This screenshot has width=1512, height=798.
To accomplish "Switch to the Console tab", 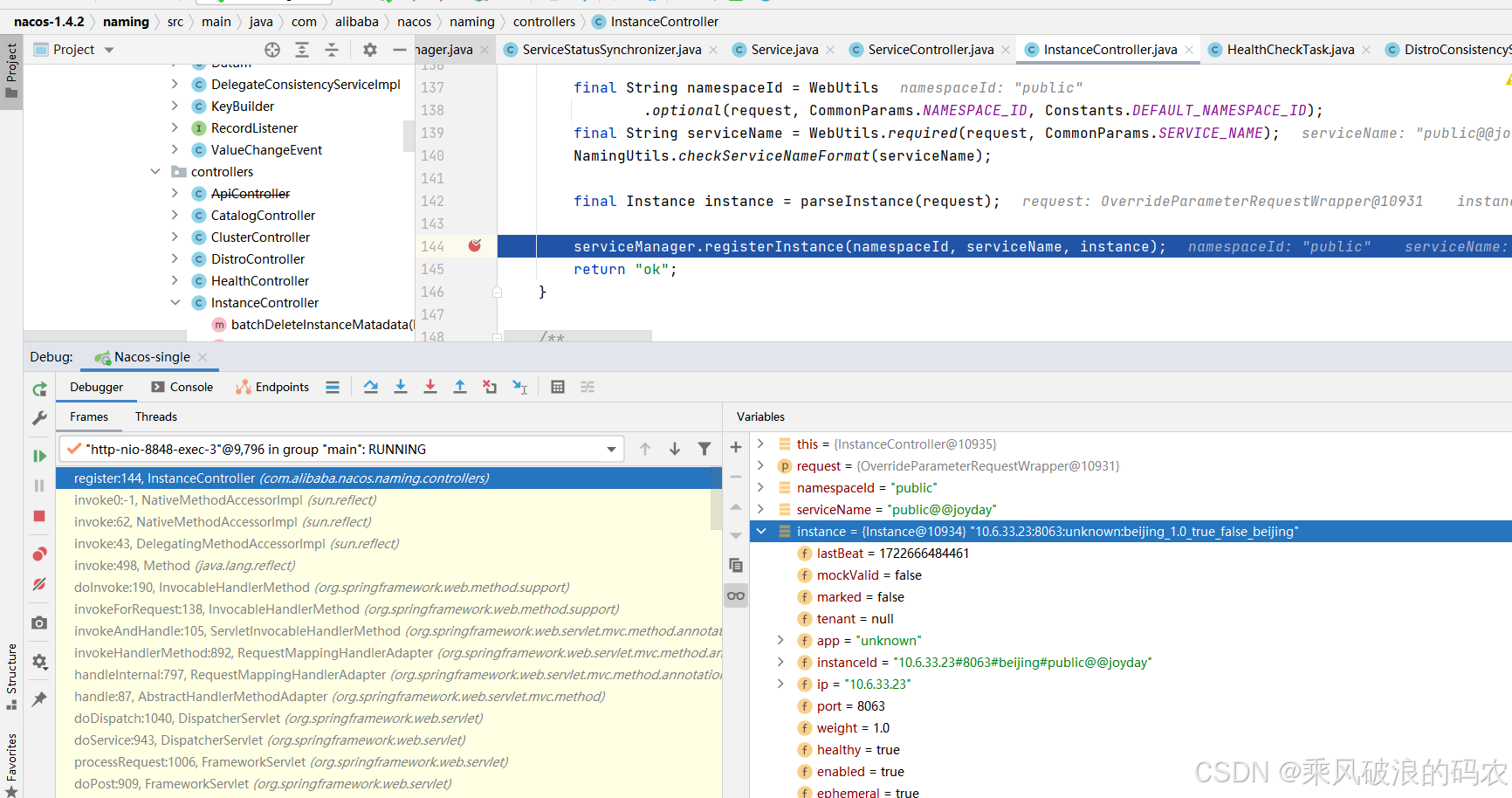I will point(182,387).
